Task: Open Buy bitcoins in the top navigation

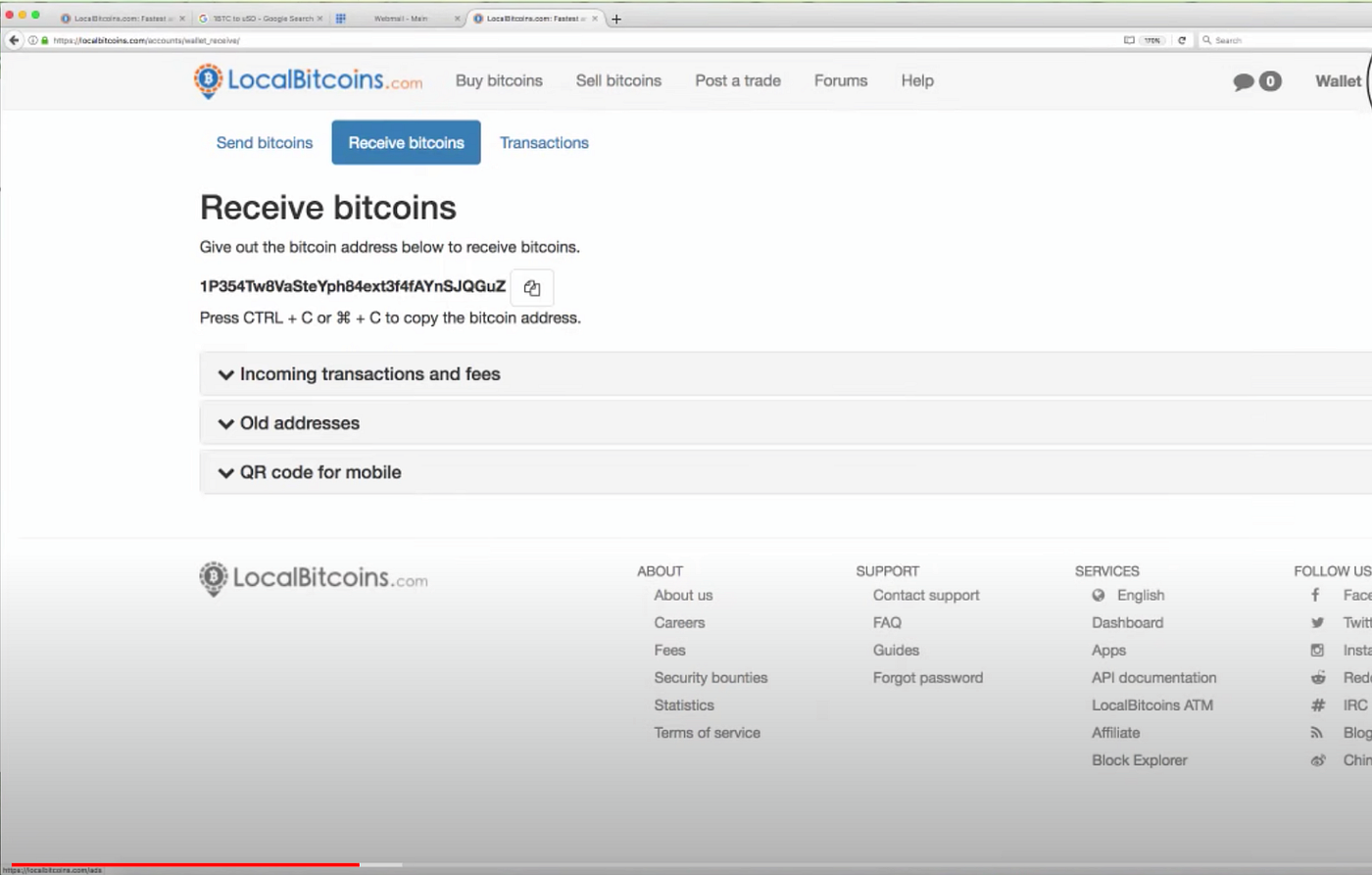Action: point(499,81)
